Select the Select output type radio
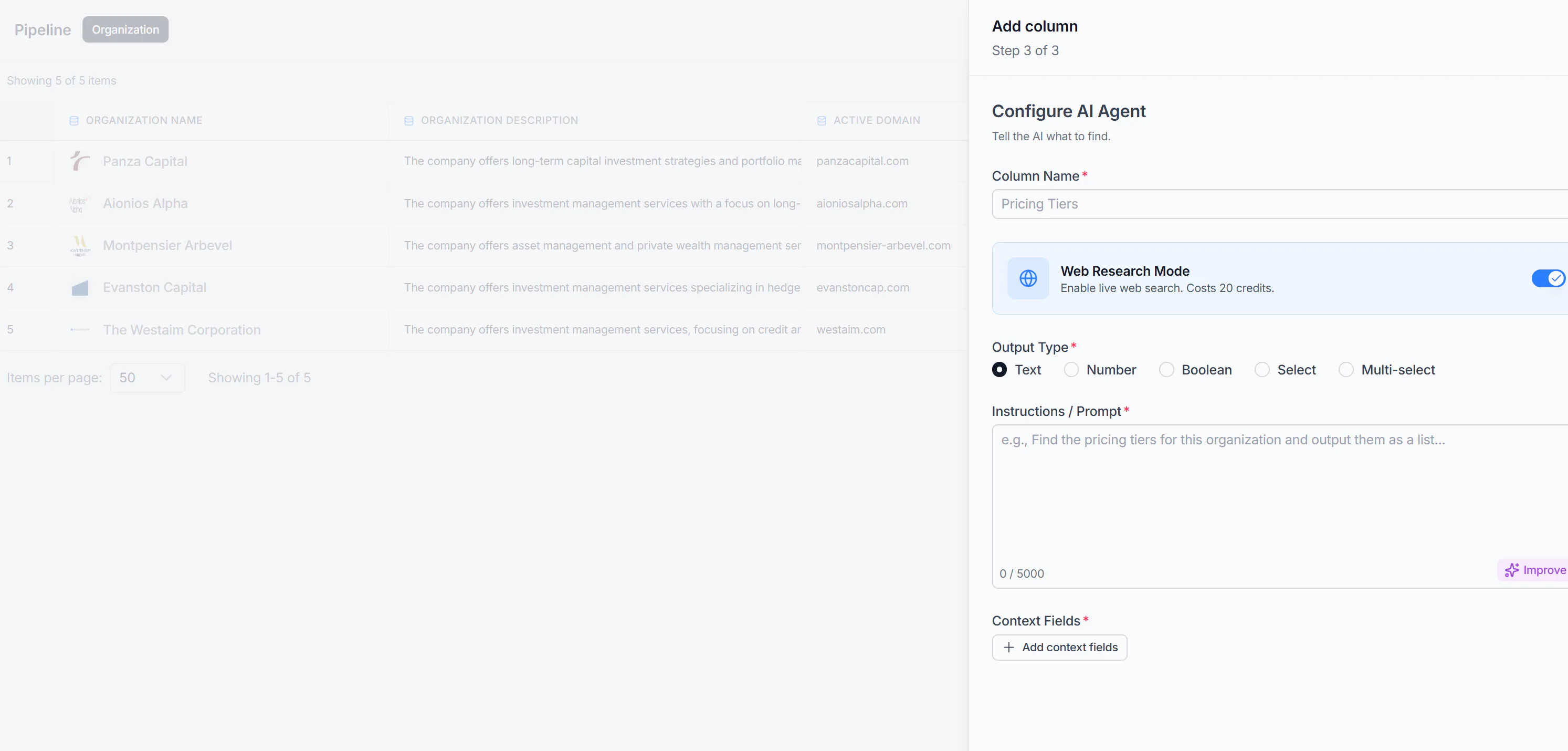Screen dimensions: 1568x751 1262,370
